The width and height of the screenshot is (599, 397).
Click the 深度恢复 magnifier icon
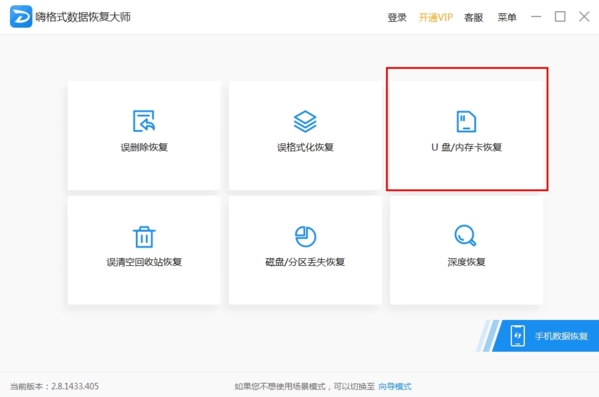click(465, 235)
